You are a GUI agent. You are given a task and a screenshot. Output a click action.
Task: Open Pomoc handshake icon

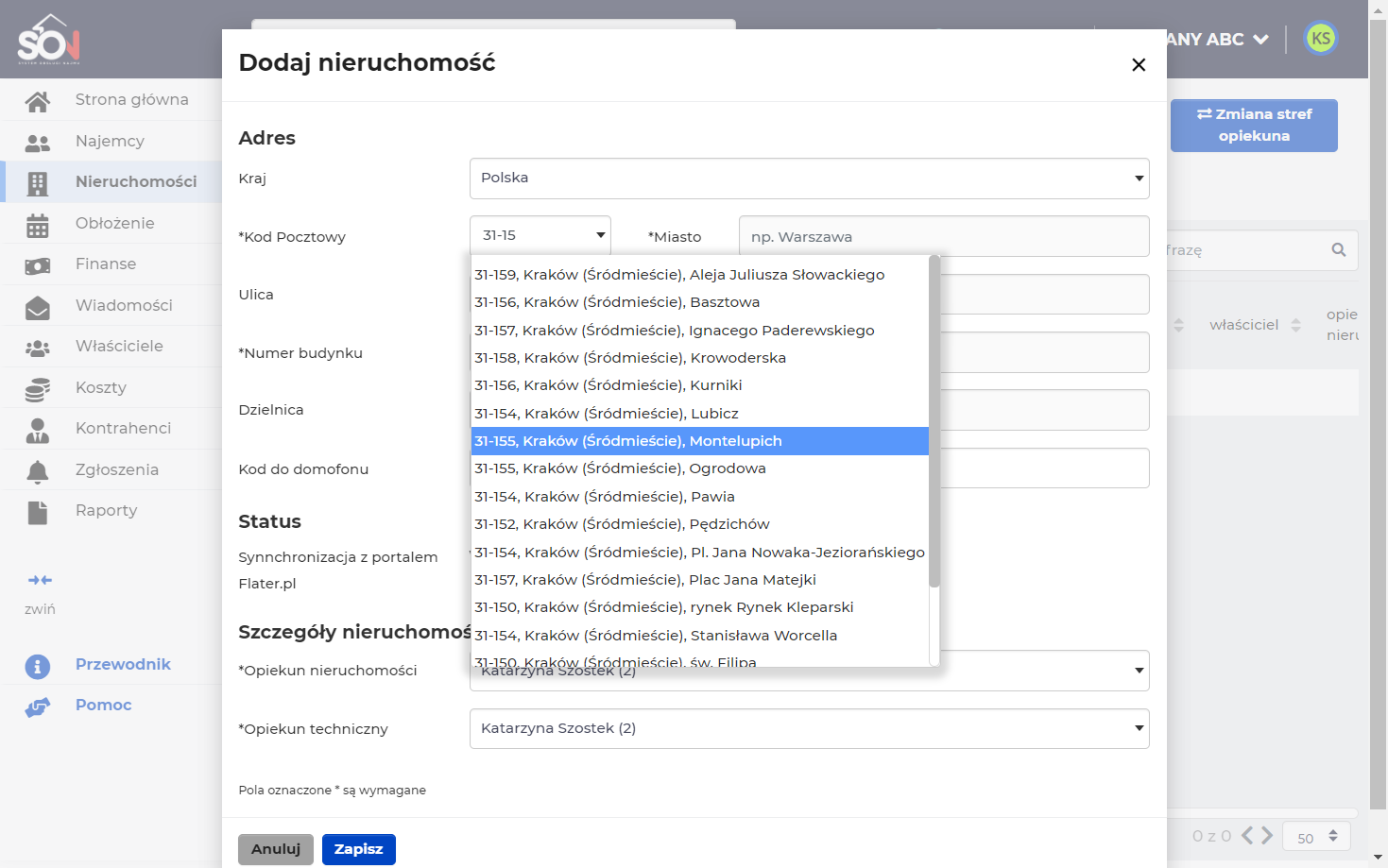click(38, 707)
